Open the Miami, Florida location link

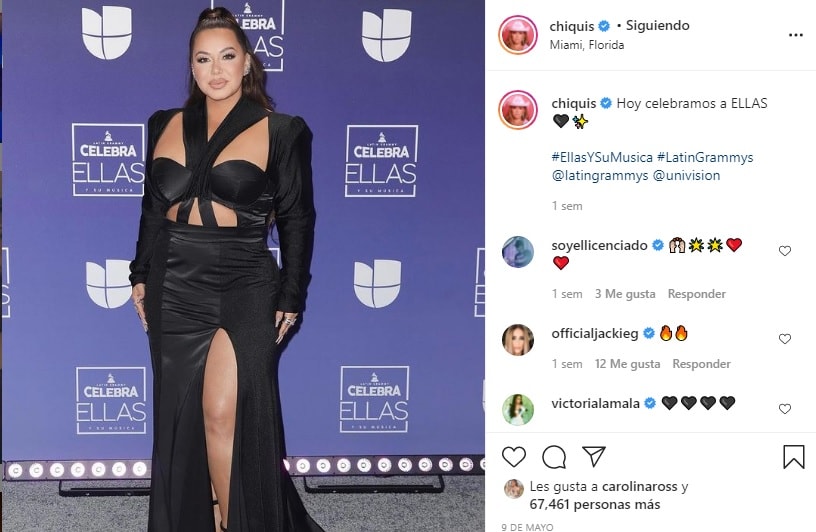point(586,45)
